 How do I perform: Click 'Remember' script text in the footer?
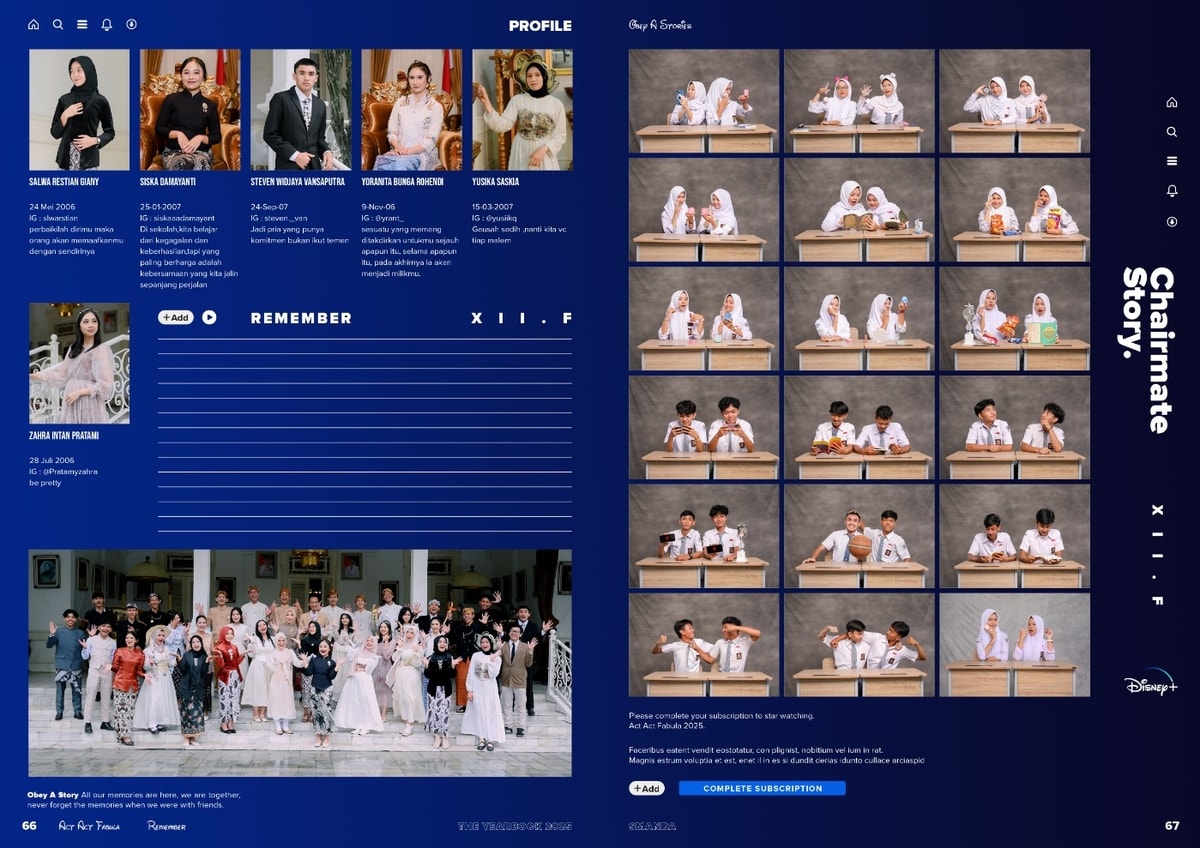[166, 826]
